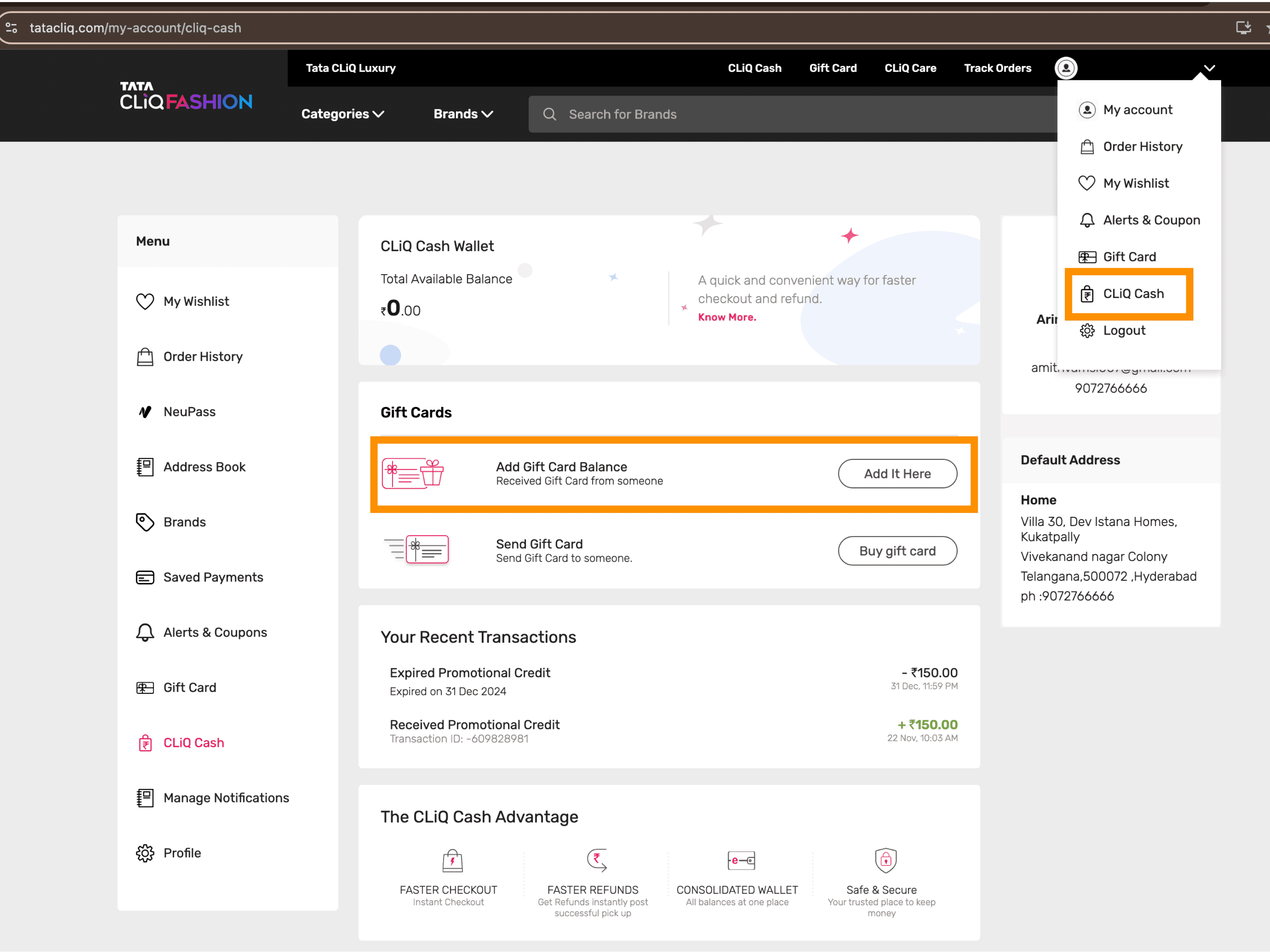This screenshot has width=1270, height=952.
Task: Select Alerts & Coupon in account dropdown
Action: click(x=1151, y=221)
